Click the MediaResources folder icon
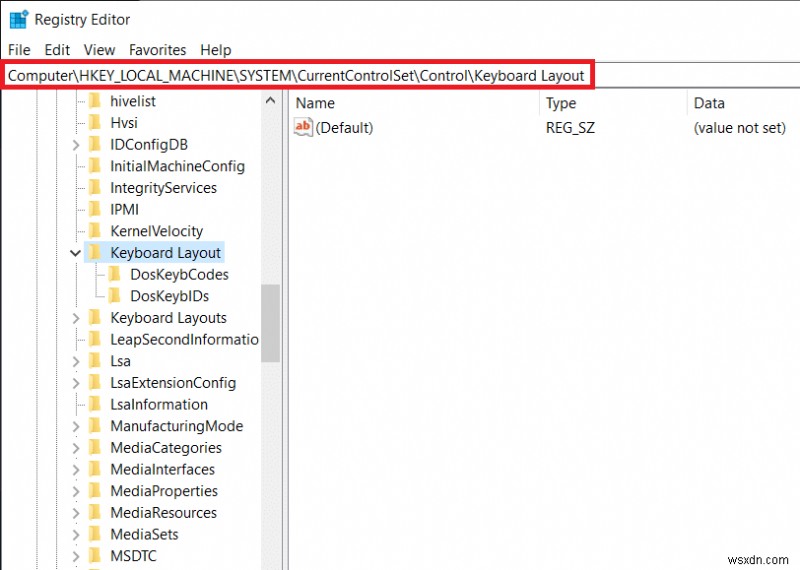Viewport: 800px width, 570px height. [95, 512]
